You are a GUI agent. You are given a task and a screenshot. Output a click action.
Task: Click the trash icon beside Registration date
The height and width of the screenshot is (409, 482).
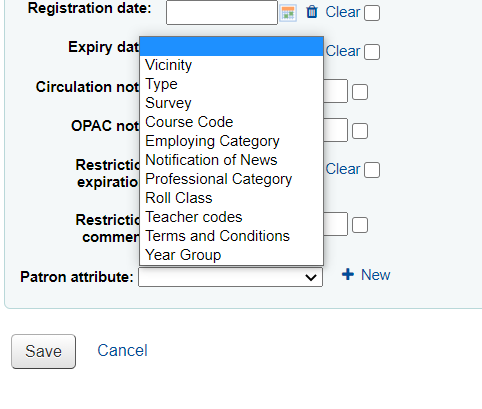click(x=312, y=12)
